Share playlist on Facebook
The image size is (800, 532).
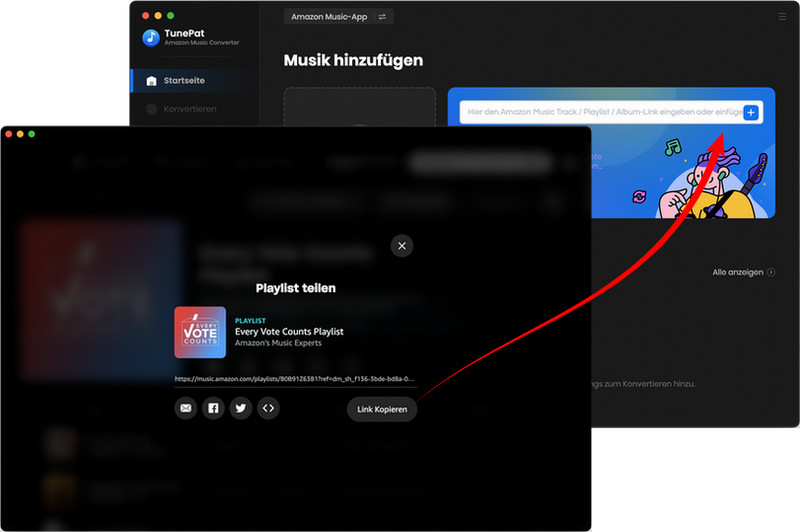pyautogui.click(x=213, y=408)
